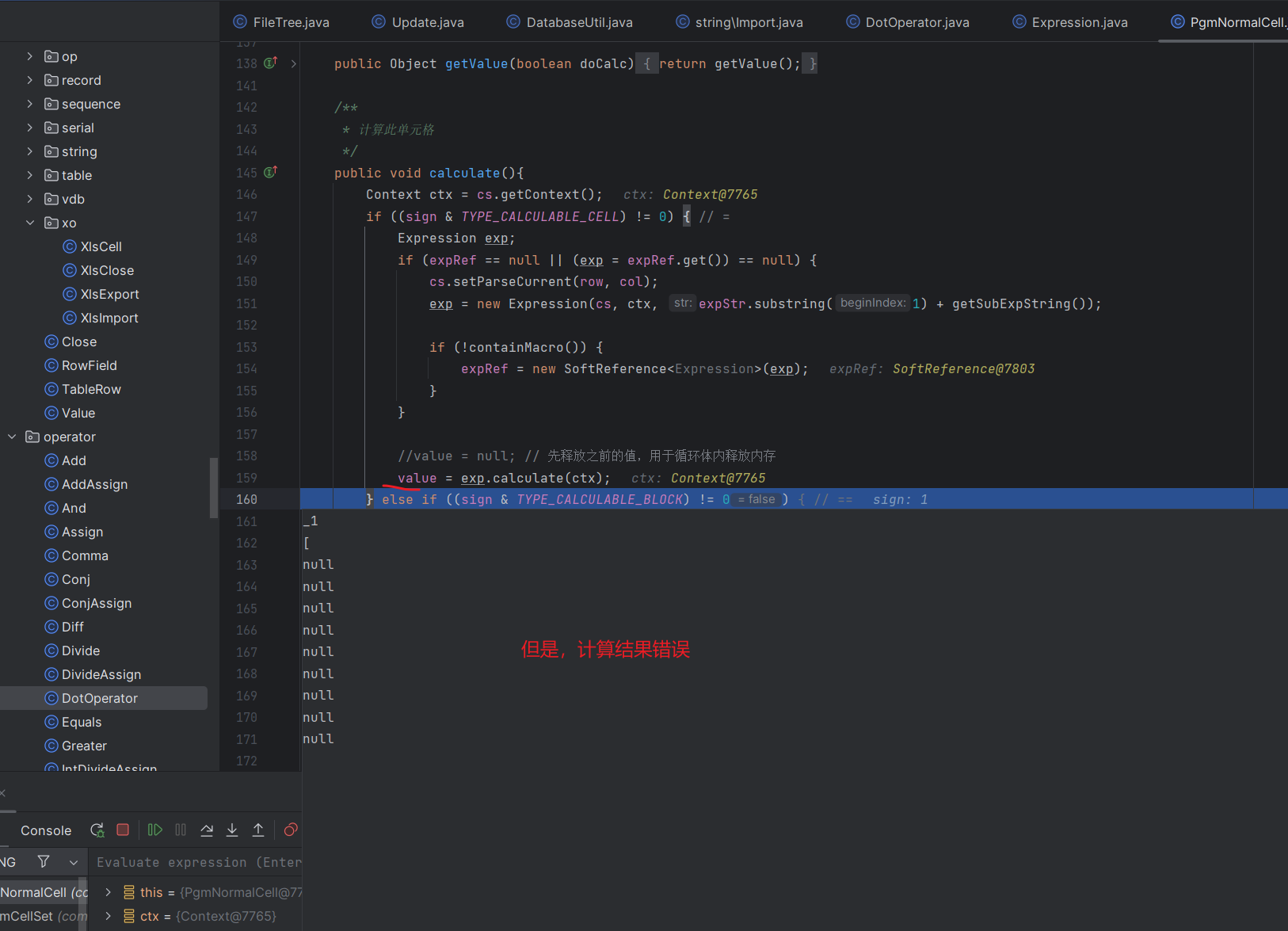Unfold the collapsed getValue method on line 138
This screenshot has height=931, width=1288.
coord(294,63)
